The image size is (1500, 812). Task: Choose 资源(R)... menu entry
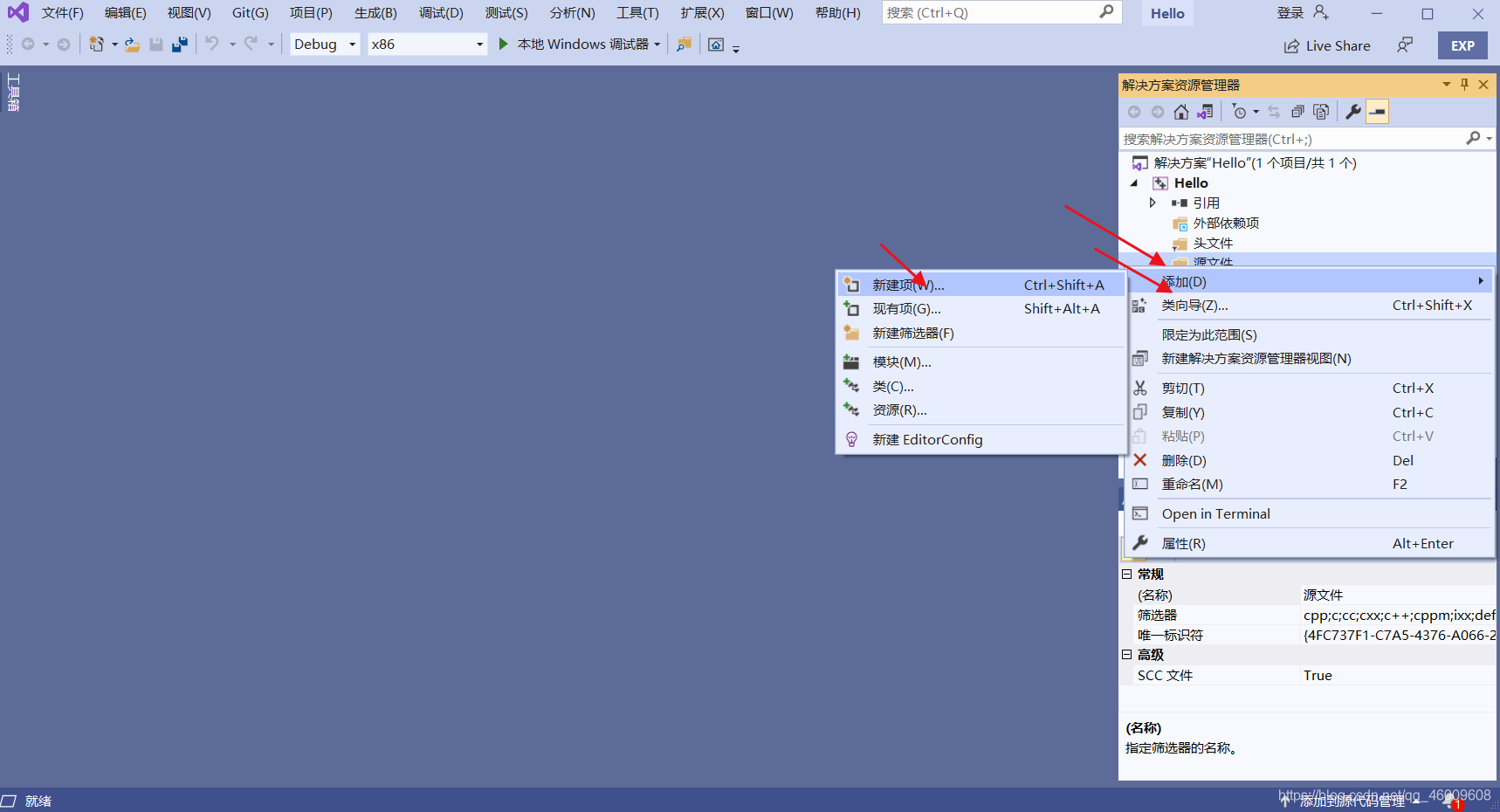[981, 410]
